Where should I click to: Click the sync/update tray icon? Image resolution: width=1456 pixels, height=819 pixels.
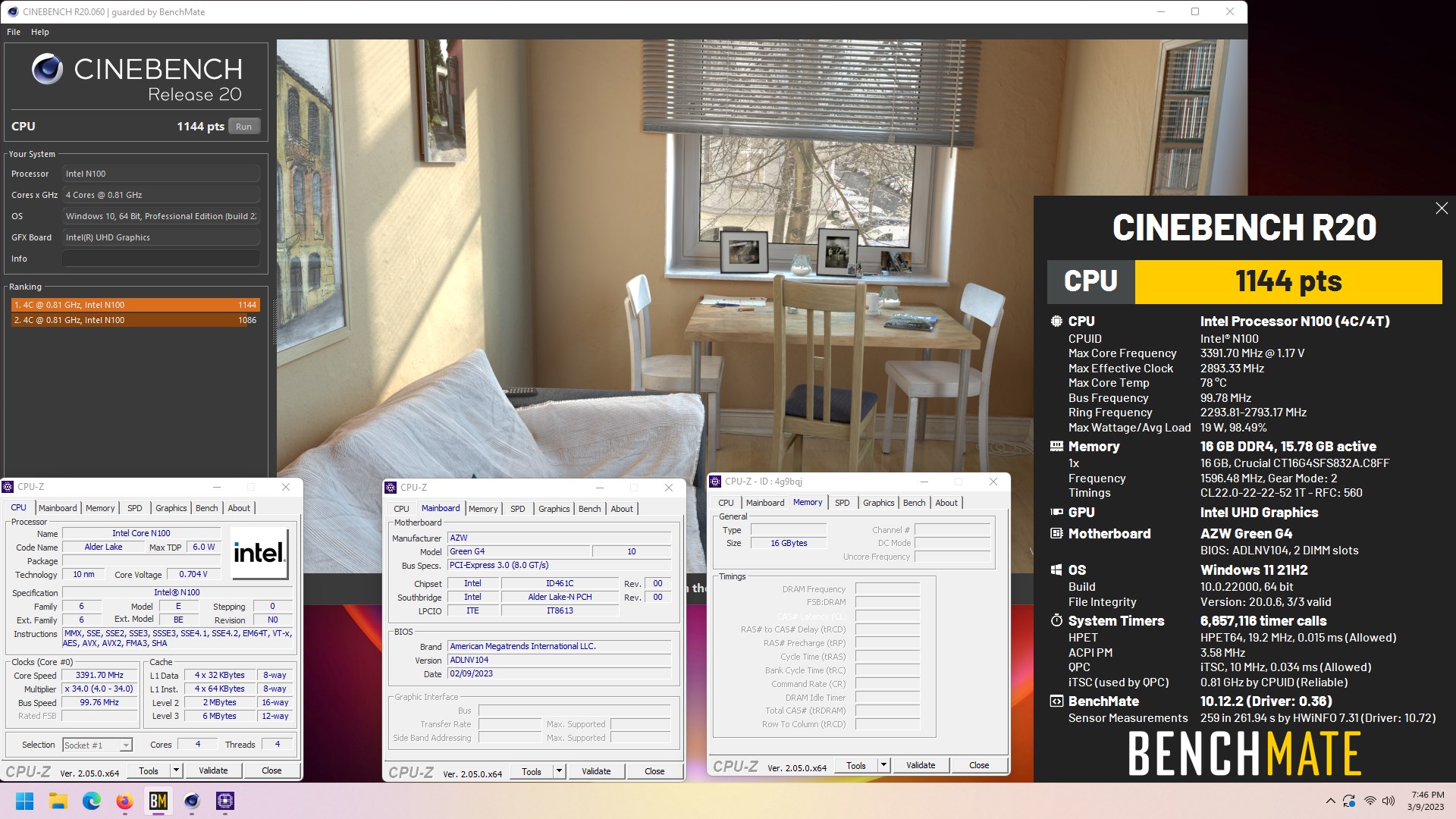(1349, 801)
